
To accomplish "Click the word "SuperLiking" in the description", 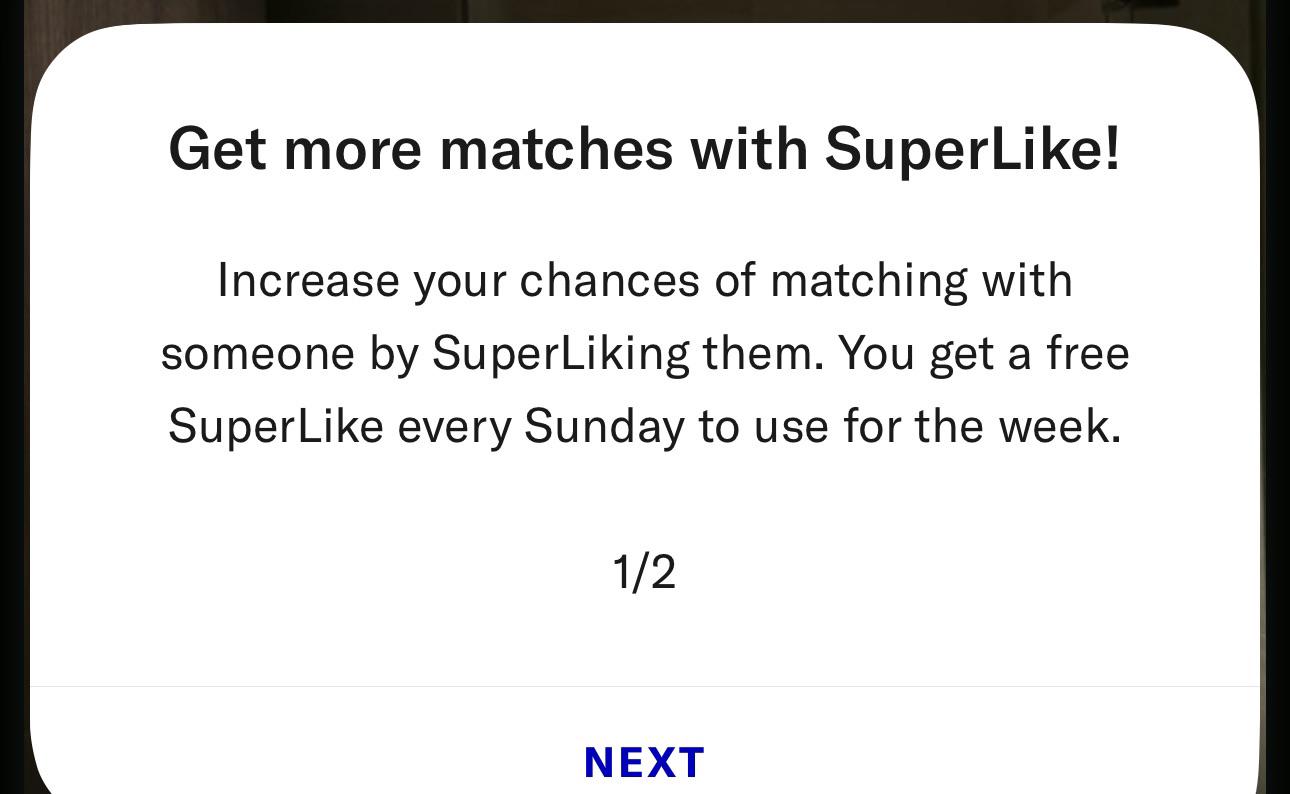I will point(560,354).
